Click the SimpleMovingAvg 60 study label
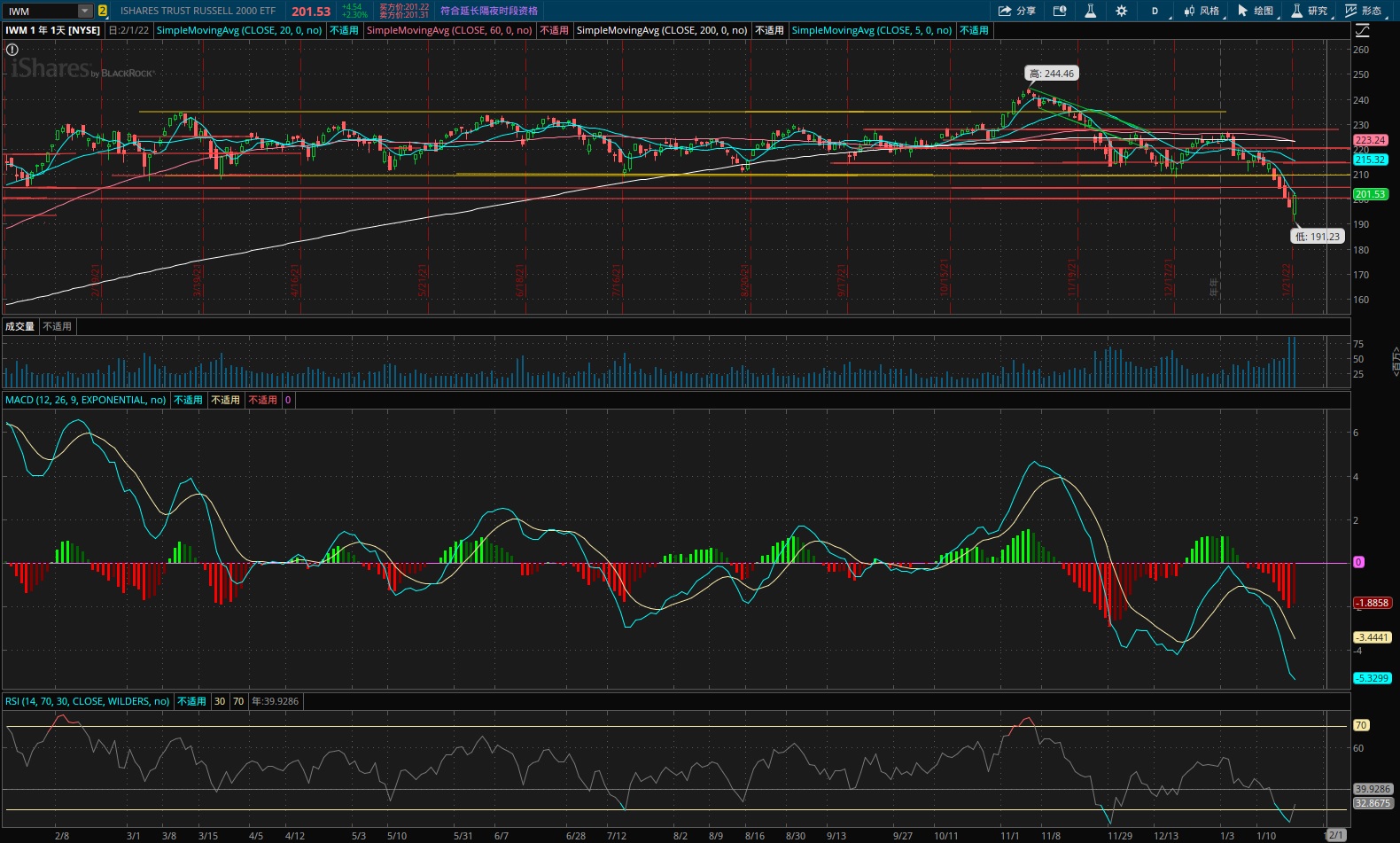 pos(449,30)
